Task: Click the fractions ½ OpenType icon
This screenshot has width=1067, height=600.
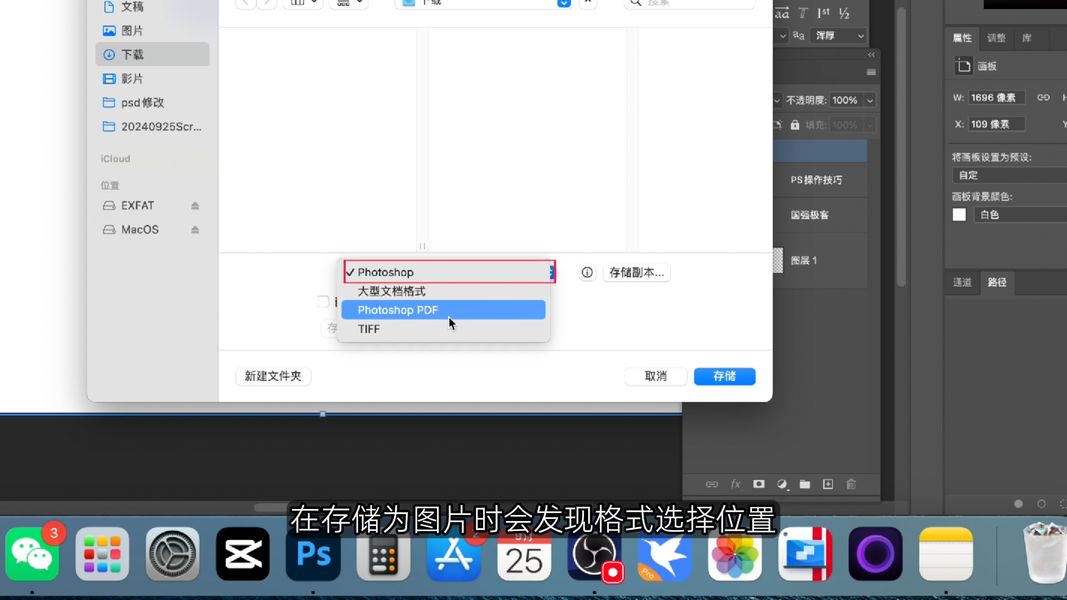Action: [x=844, y=13]
